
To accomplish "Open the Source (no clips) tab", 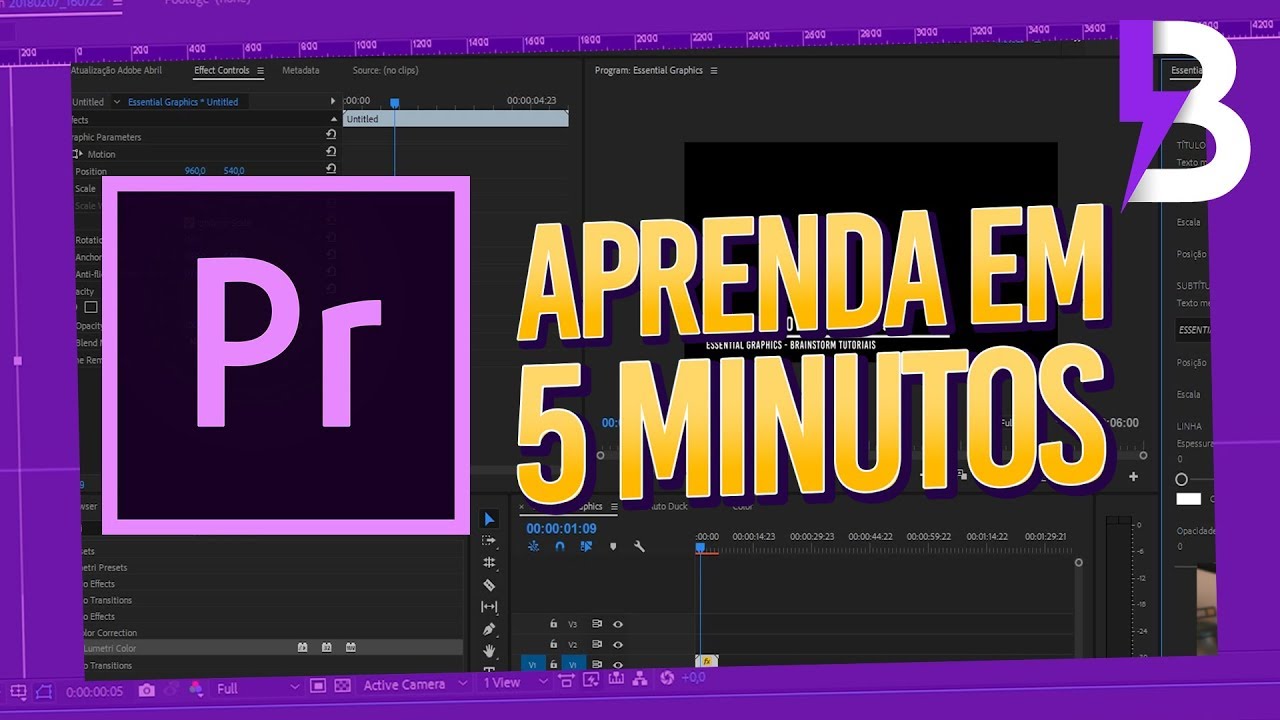I will [x=385, y=71].
